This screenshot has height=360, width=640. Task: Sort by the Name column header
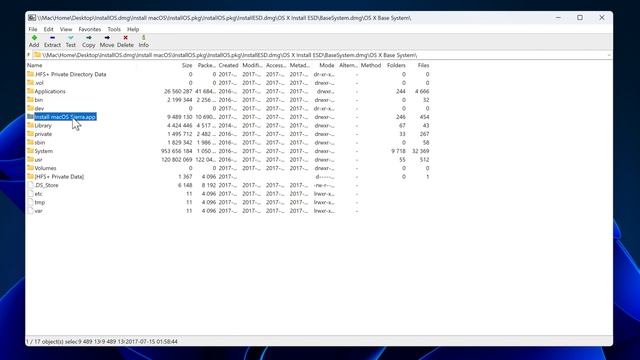tap(35, 65)
